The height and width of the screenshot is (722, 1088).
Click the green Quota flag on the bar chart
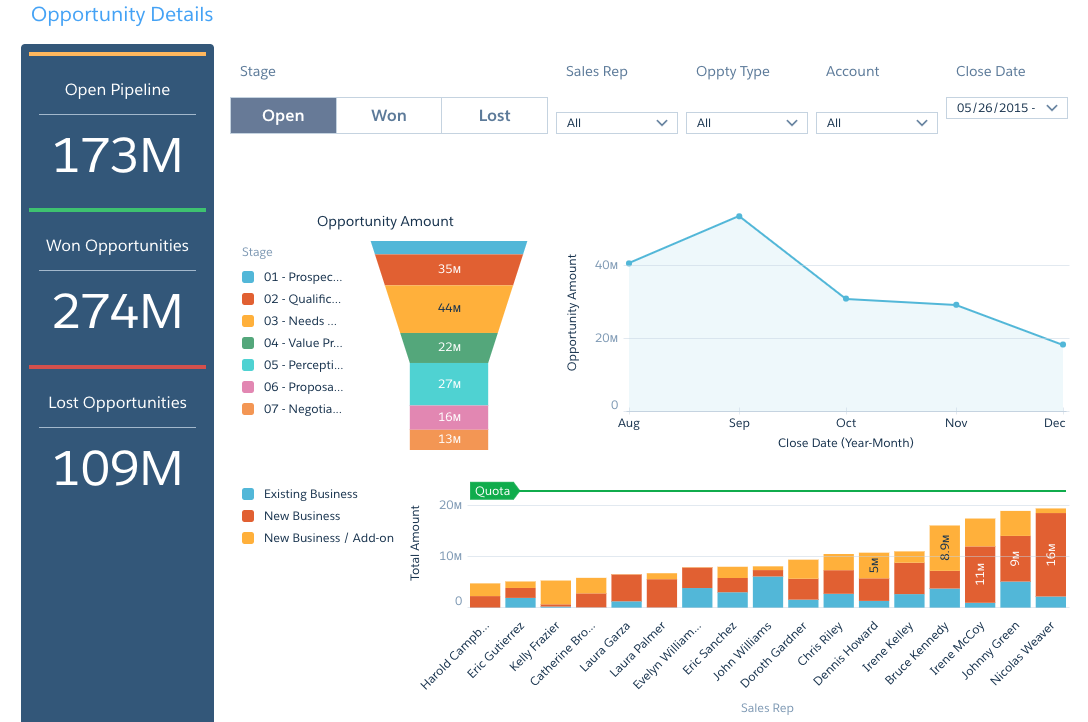click(x=495, y=490)
